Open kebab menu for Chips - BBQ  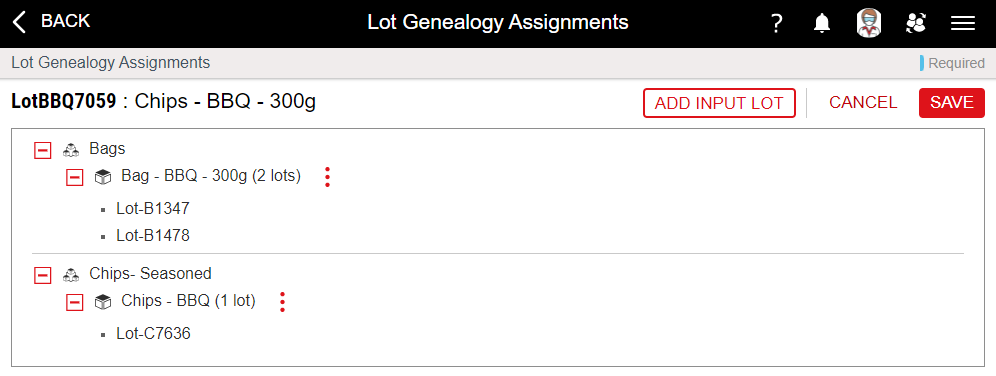coord(283,302)
